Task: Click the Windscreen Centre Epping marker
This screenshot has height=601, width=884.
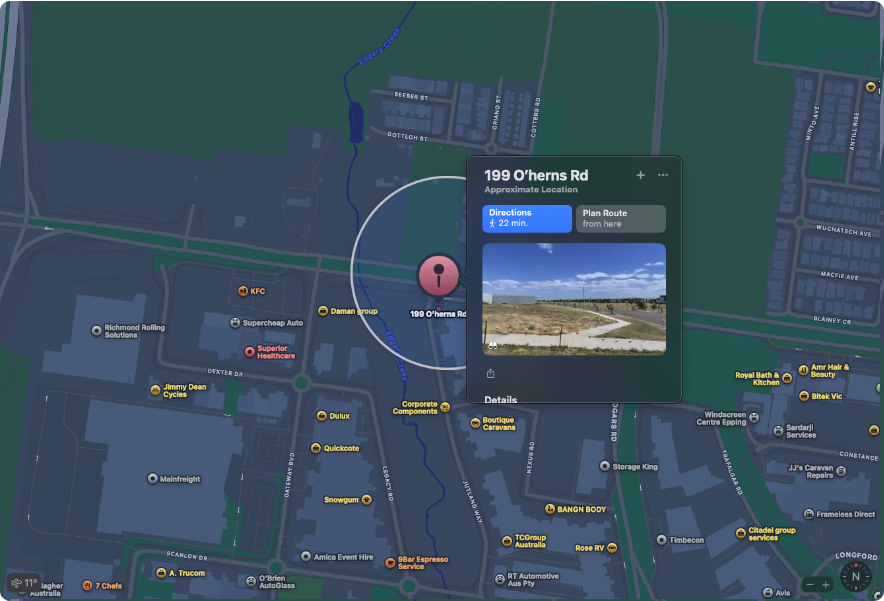Action: coord(754,418)
